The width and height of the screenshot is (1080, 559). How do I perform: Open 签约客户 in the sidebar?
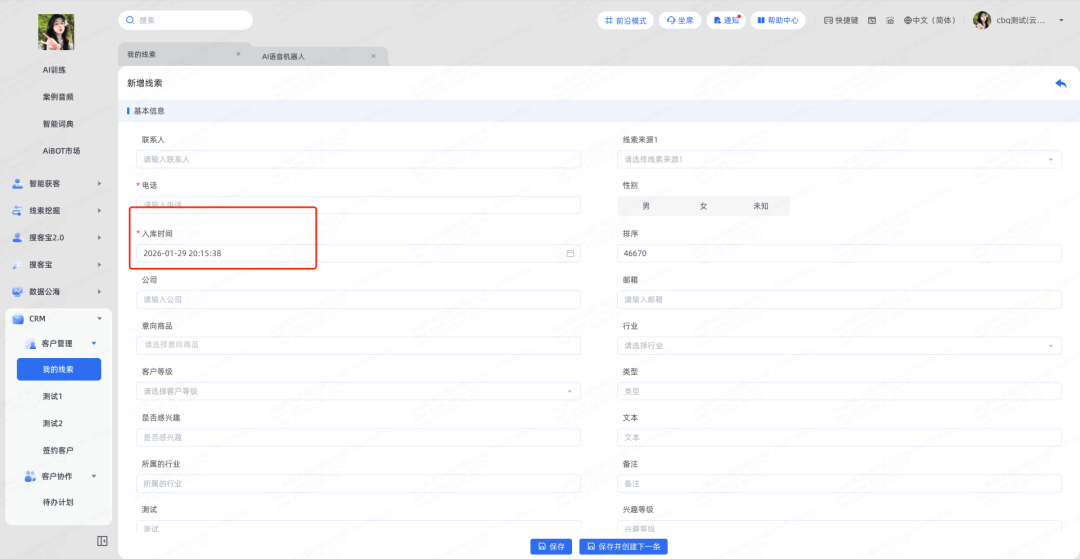pos(58,450)
